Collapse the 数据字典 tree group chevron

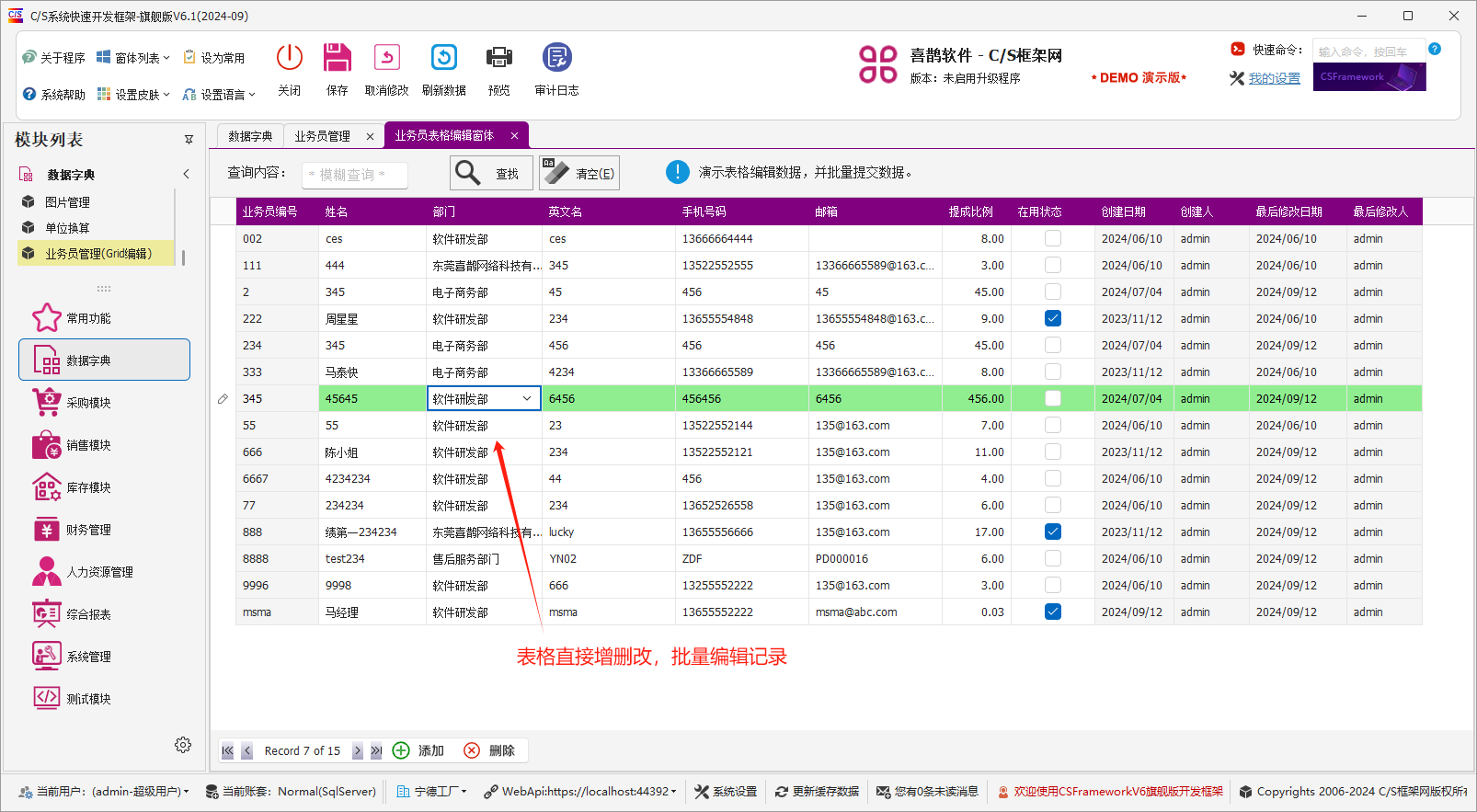click(x=187, y=174)
